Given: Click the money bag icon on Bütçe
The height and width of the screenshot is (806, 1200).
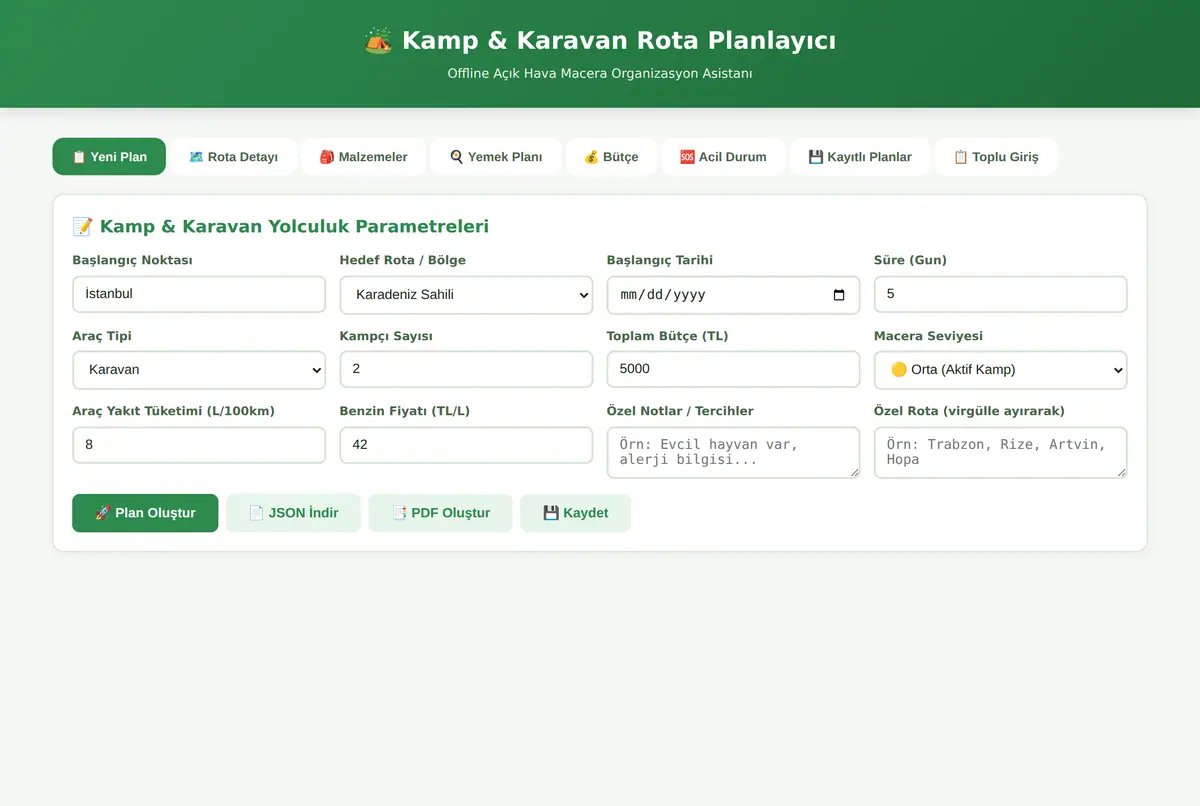Looking at the screenshot, I should [x=591, y=157].
